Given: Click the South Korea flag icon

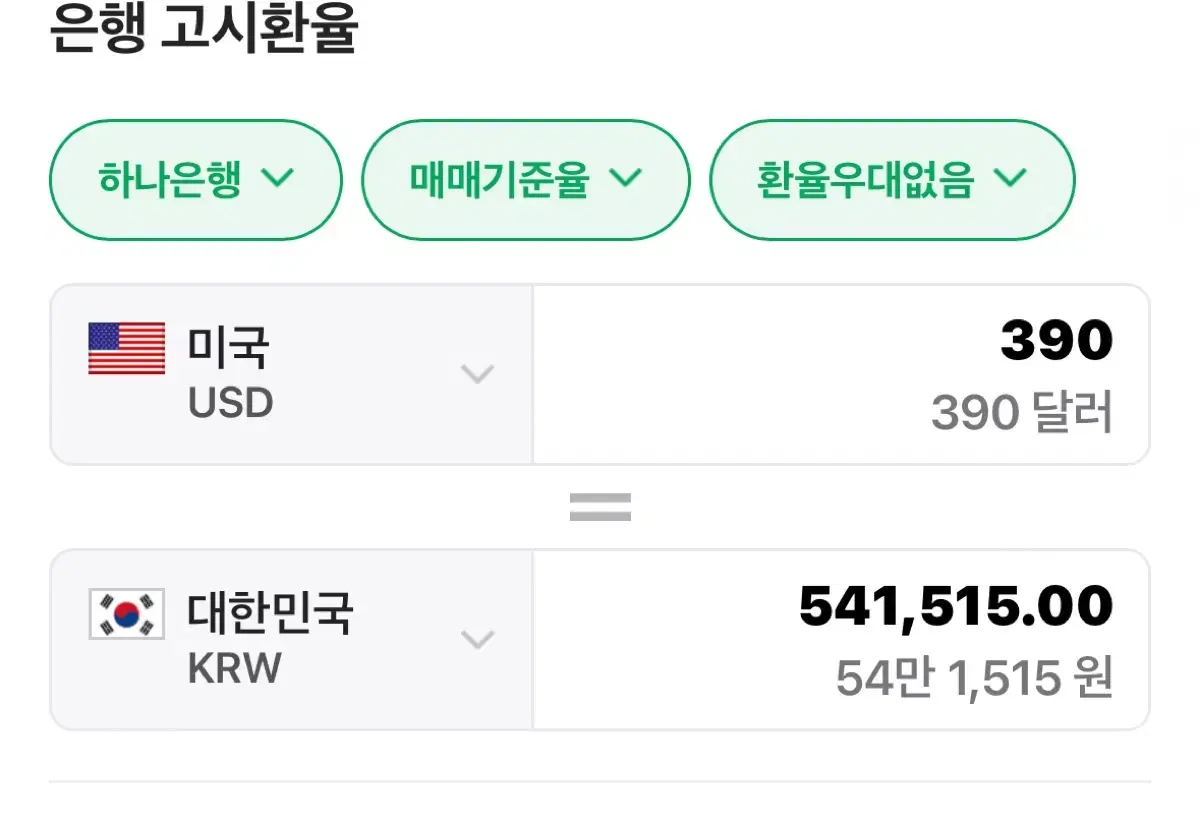Looking at the screenshot, I should point(127,614).
